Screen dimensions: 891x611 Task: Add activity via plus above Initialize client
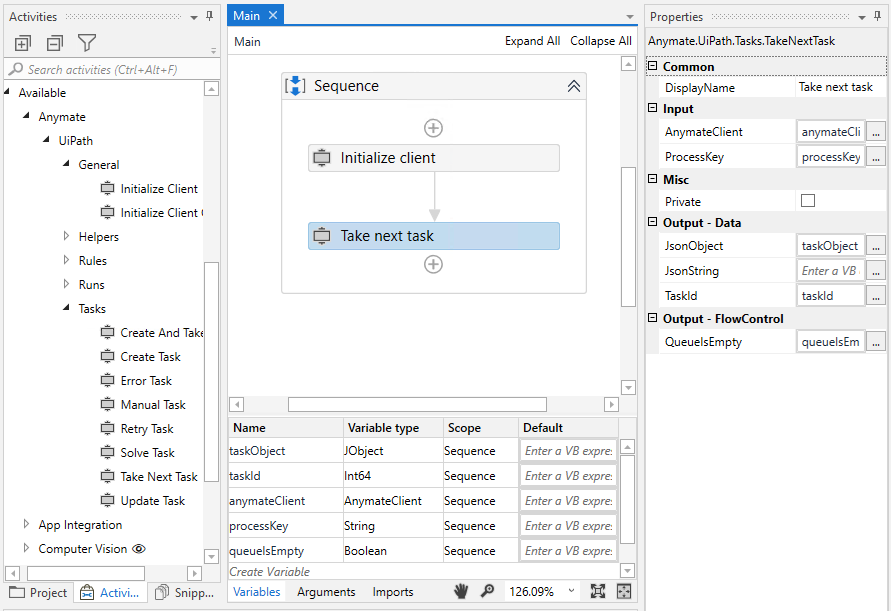[434, 128]
